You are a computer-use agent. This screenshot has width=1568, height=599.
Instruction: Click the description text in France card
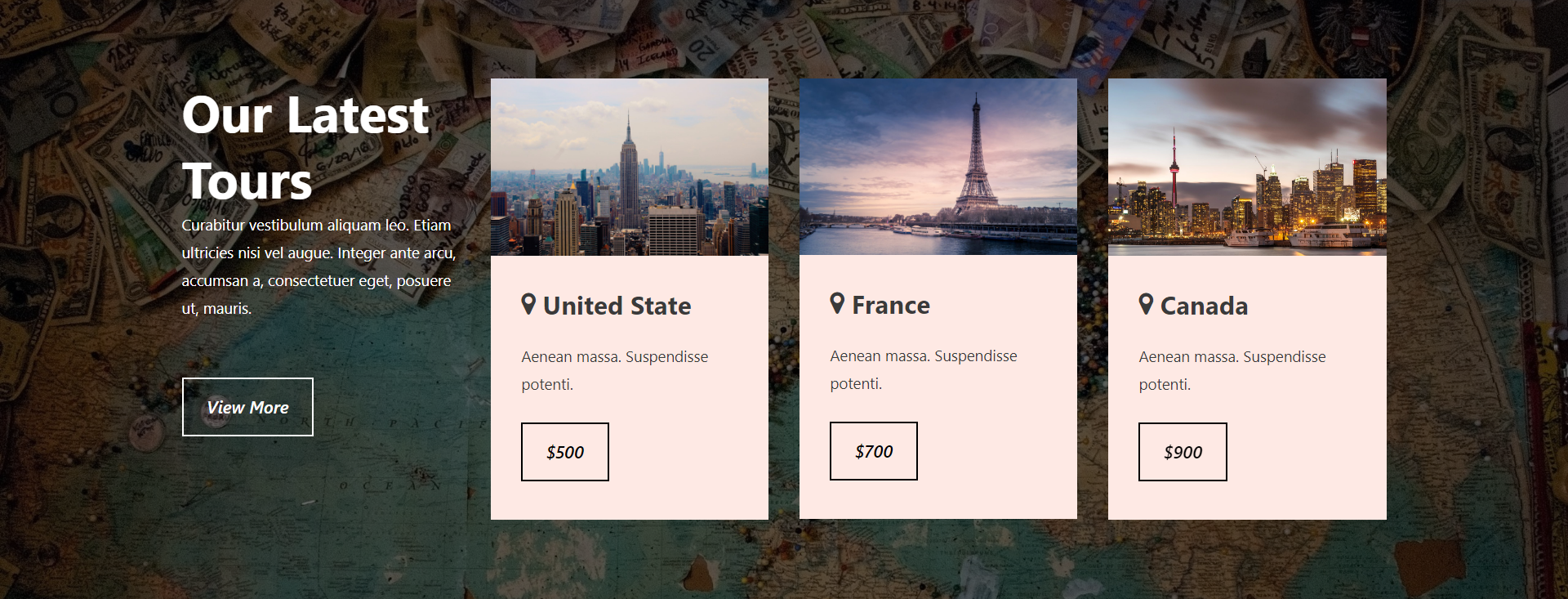click(x=924, y=369)
